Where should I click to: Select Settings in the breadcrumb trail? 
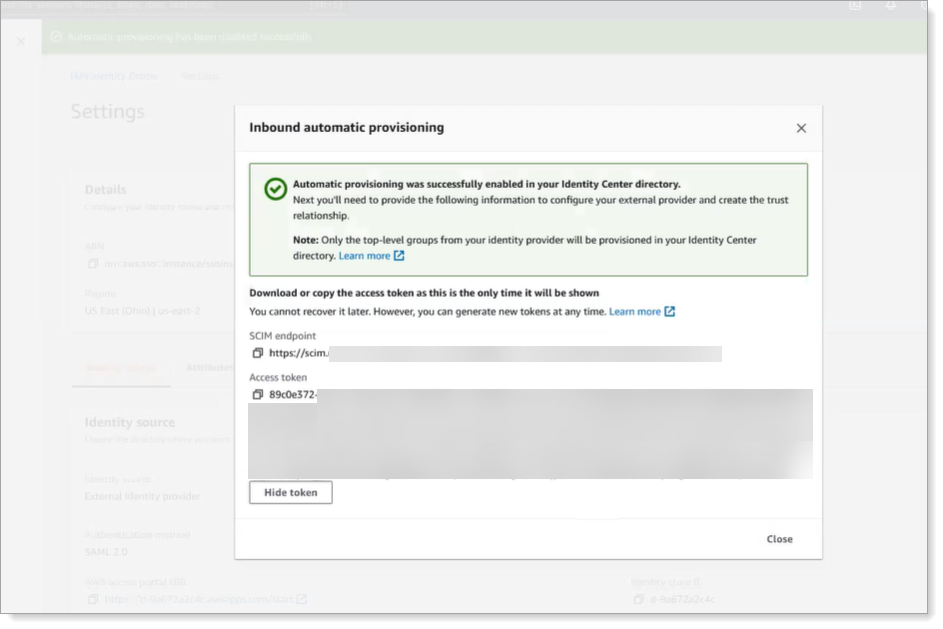pyautogui.click(x=200, y=76)
